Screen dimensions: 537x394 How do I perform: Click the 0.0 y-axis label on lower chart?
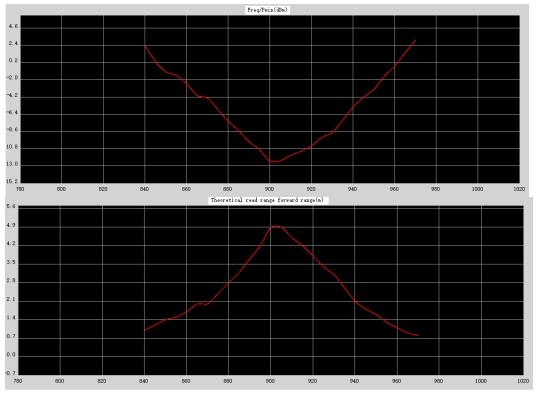(11, 355)
